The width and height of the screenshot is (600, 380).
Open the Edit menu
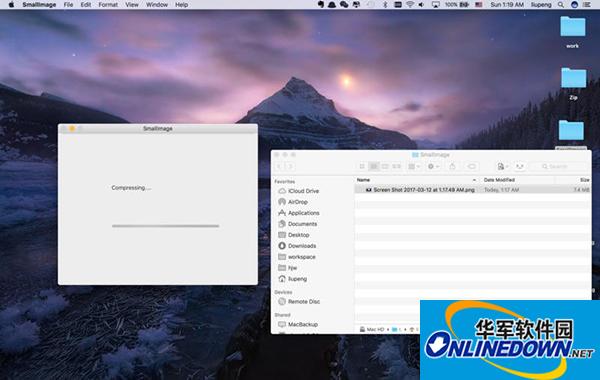[x=86, y=5]
